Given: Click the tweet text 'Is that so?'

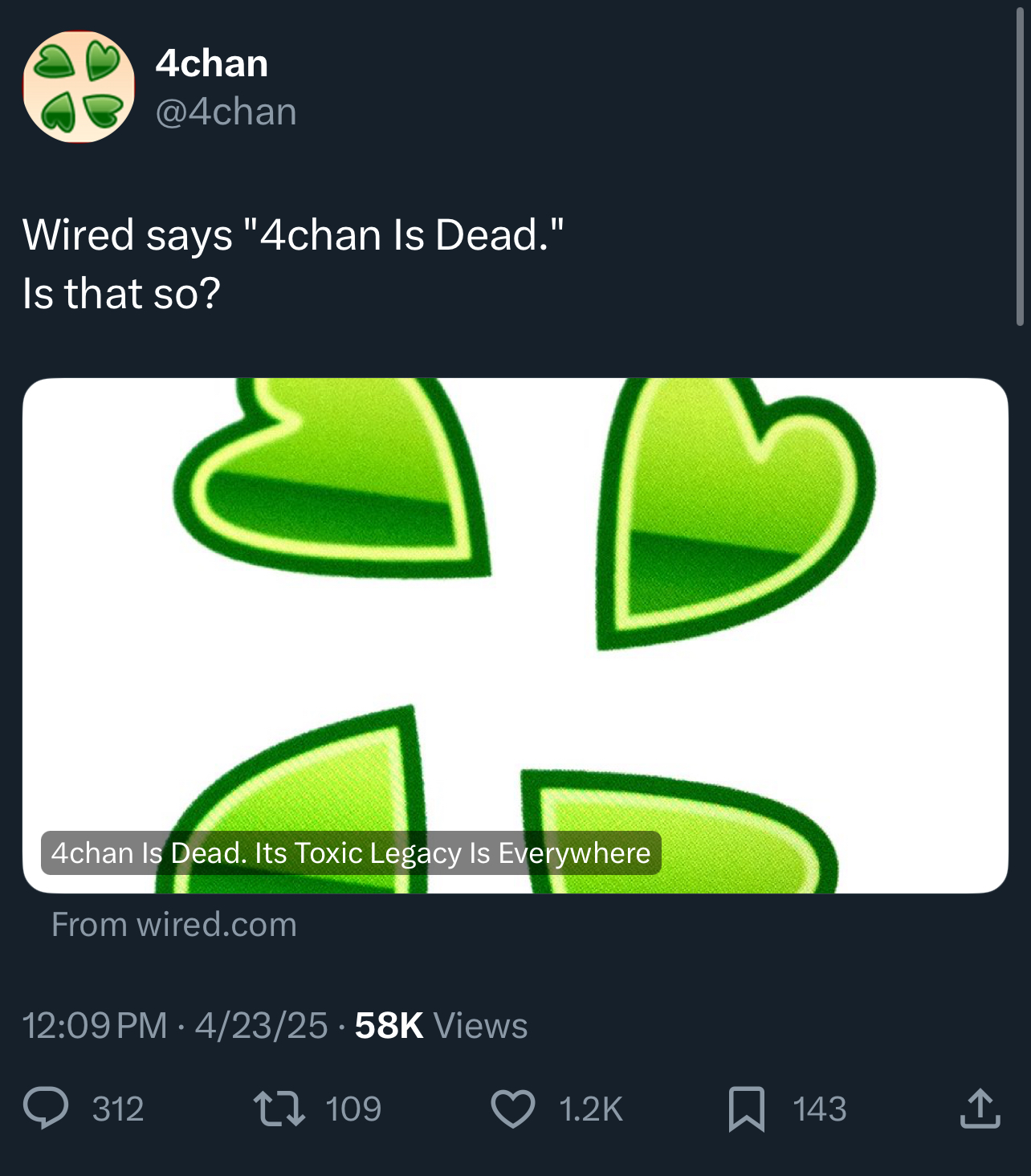Looking at the screenshot, I should coord(121,294).
